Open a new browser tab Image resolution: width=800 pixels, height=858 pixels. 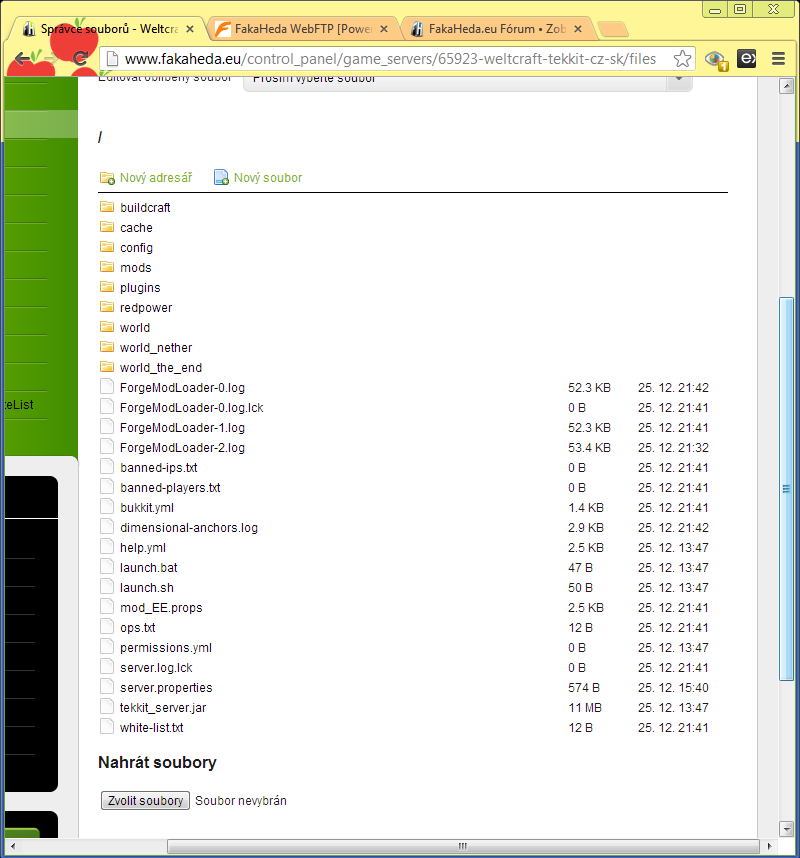(x=612, y=30)
